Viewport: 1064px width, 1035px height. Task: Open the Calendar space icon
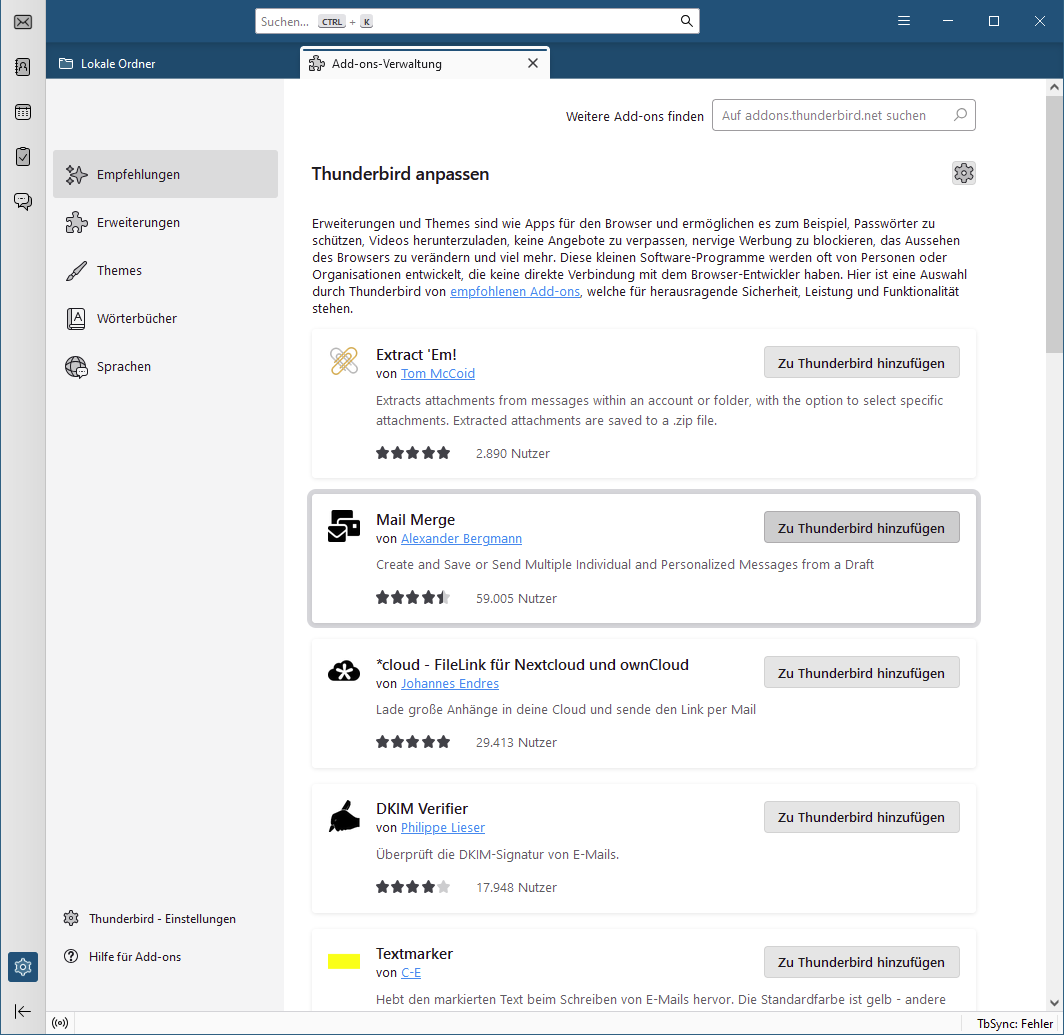tap(22, 112)
